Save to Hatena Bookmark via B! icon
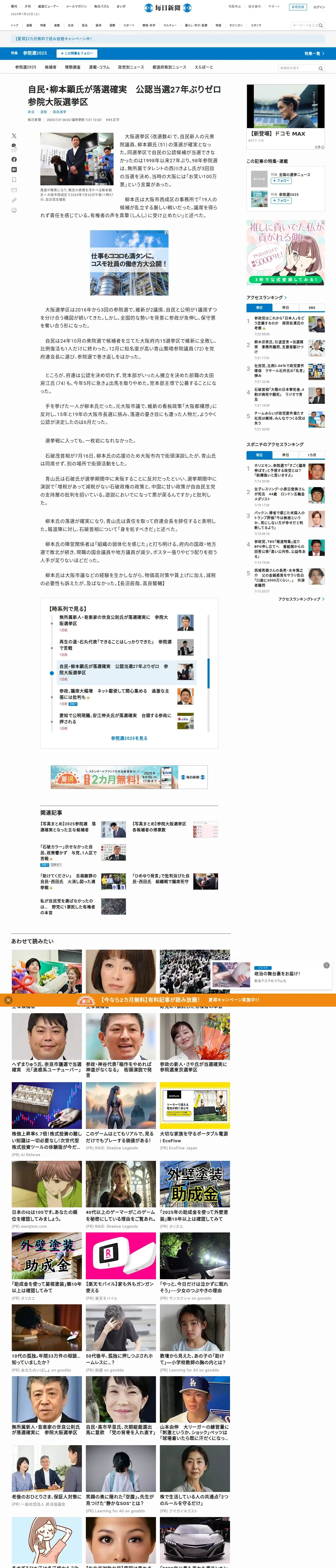336x1568 pixels. point(14,170)
